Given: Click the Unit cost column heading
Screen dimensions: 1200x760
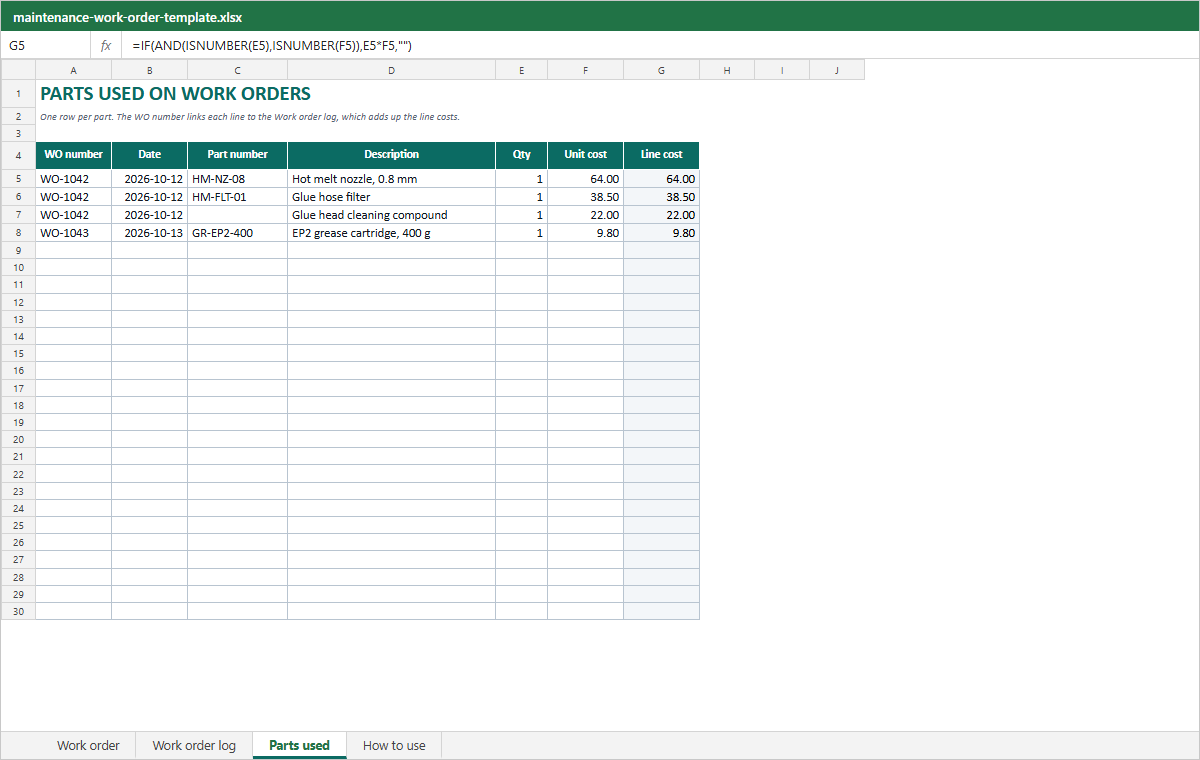Looking at the screenshot, I should pos(585,155).
